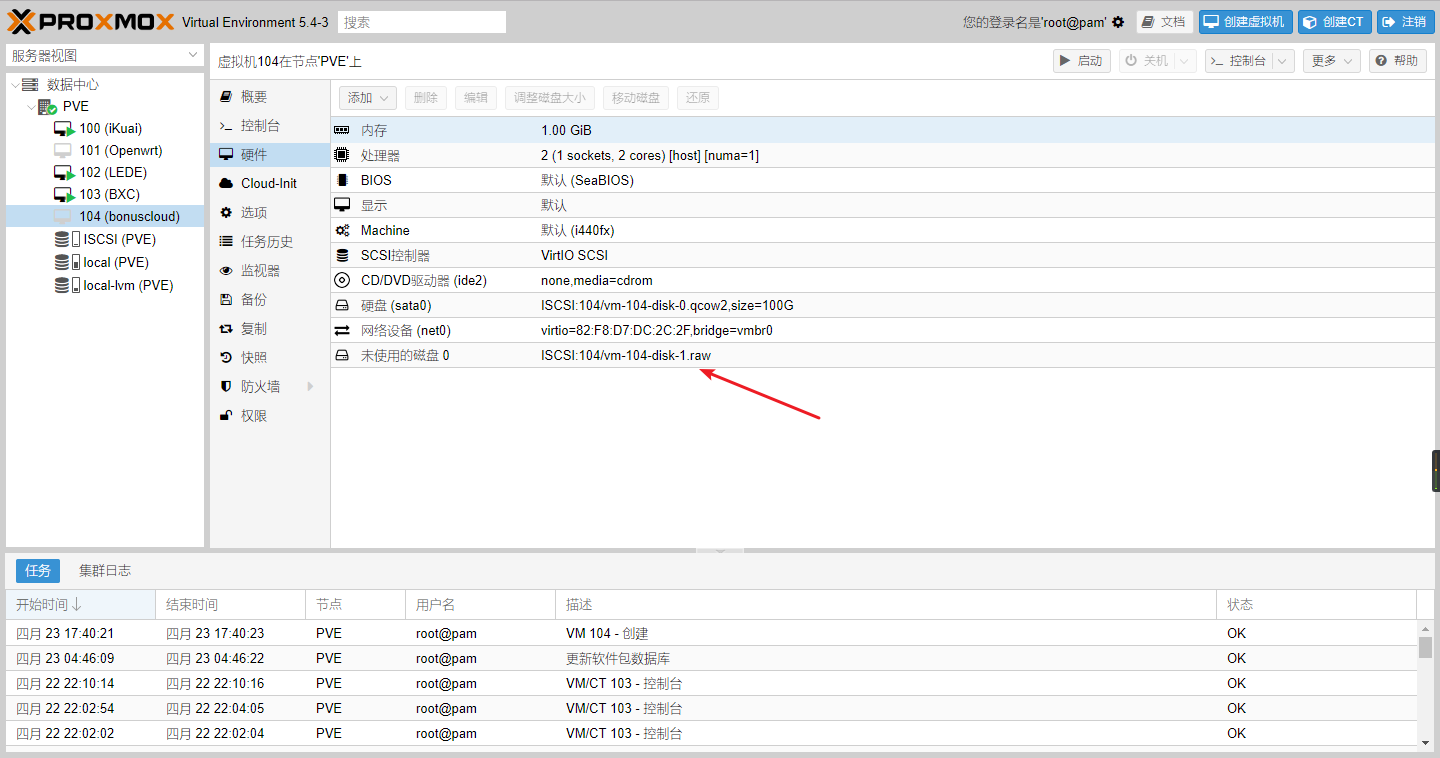1440x758 pixels.
Task: Click the 注销 logout button
Action: coord(1405,22)
